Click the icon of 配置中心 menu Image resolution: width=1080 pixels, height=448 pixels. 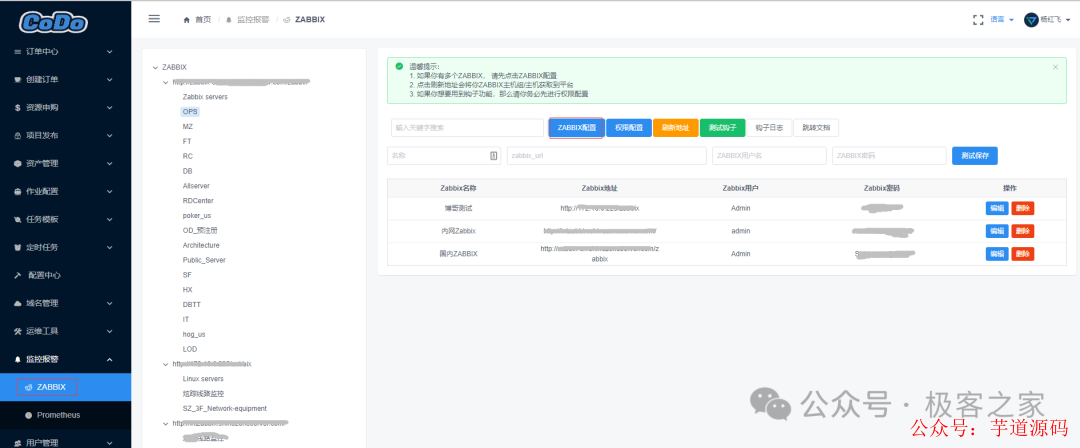19,275
